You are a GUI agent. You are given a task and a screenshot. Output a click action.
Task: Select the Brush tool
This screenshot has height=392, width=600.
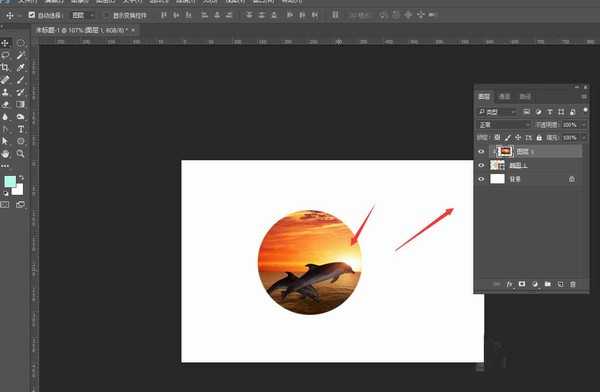21,80
